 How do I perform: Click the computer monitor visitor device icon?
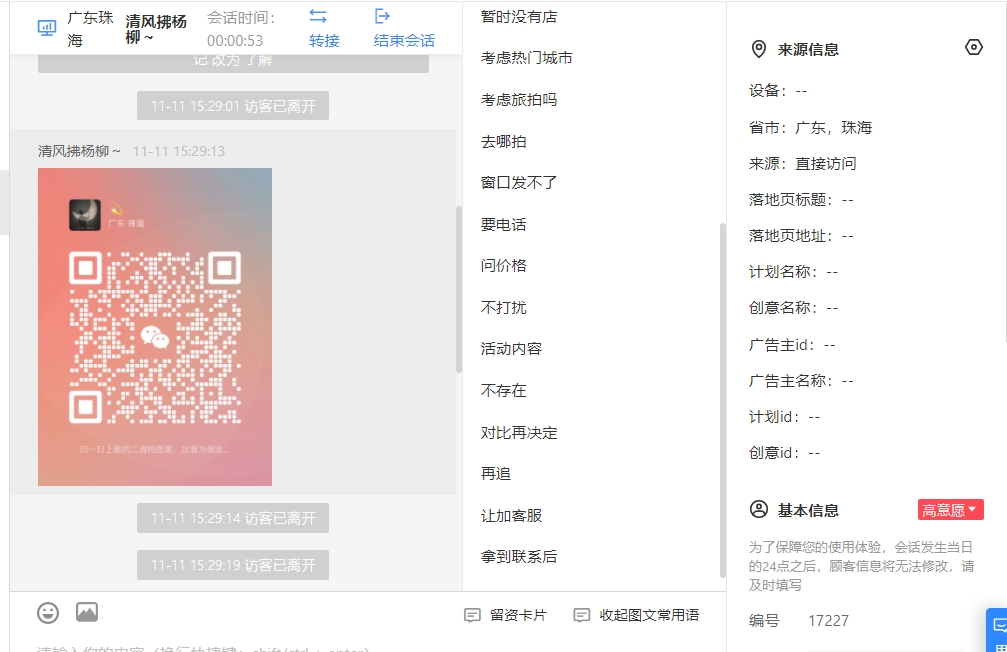(x=47, y=28)
